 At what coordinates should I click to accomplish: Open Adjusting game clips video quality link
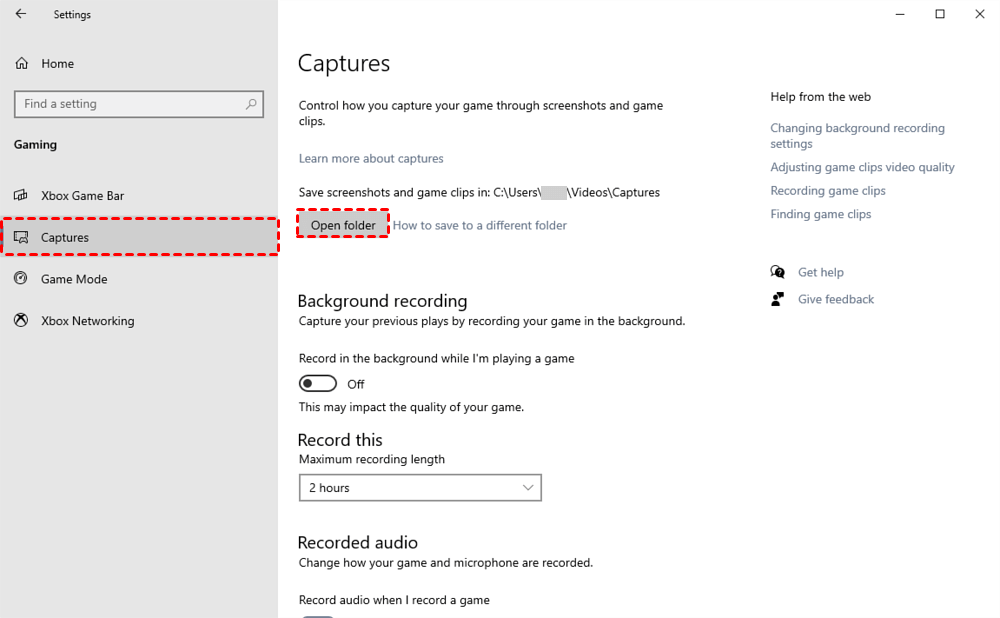[x=862, y=167]
